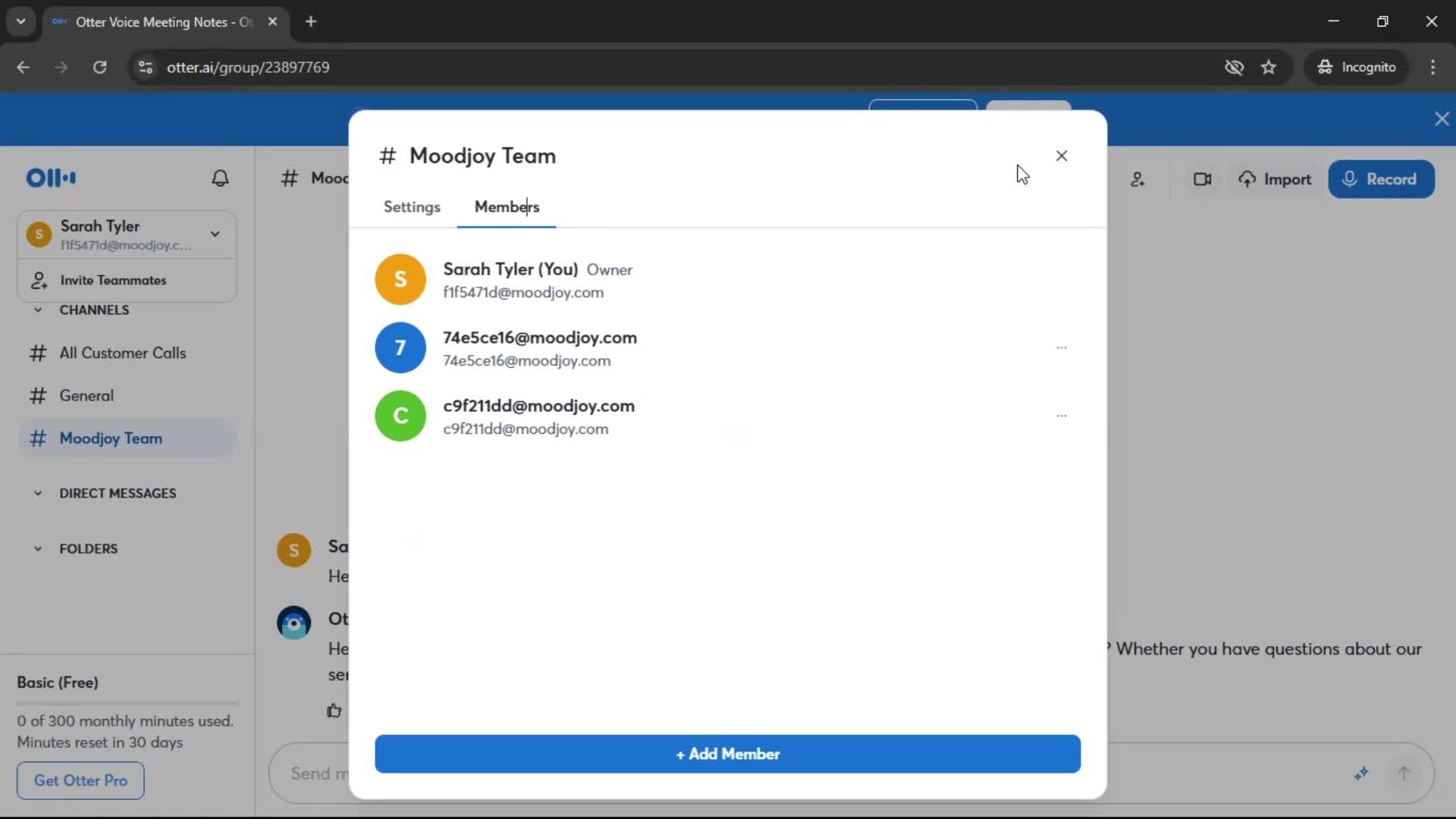Select the Members tab
Image resolution: width=1456 pixels, height=819 pixels.
click(507, 207)
